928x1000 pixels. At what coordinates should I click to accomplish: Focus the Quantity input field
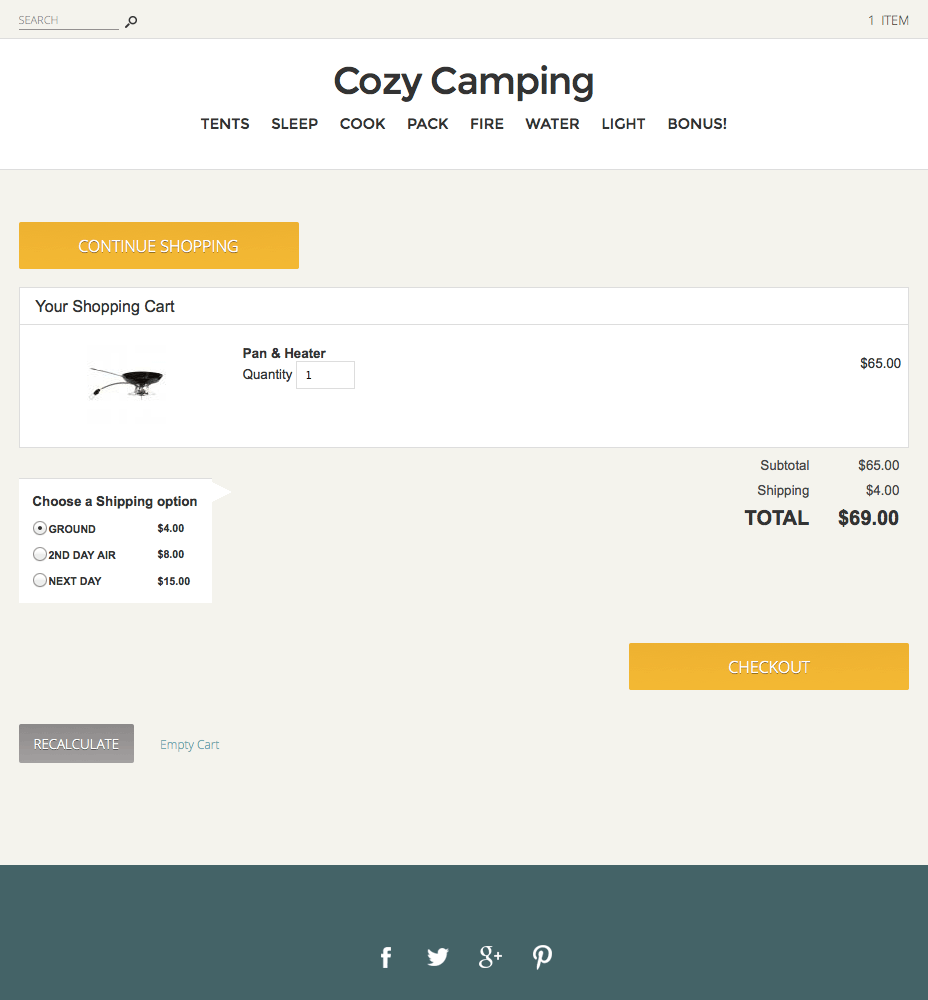point(325,375)
